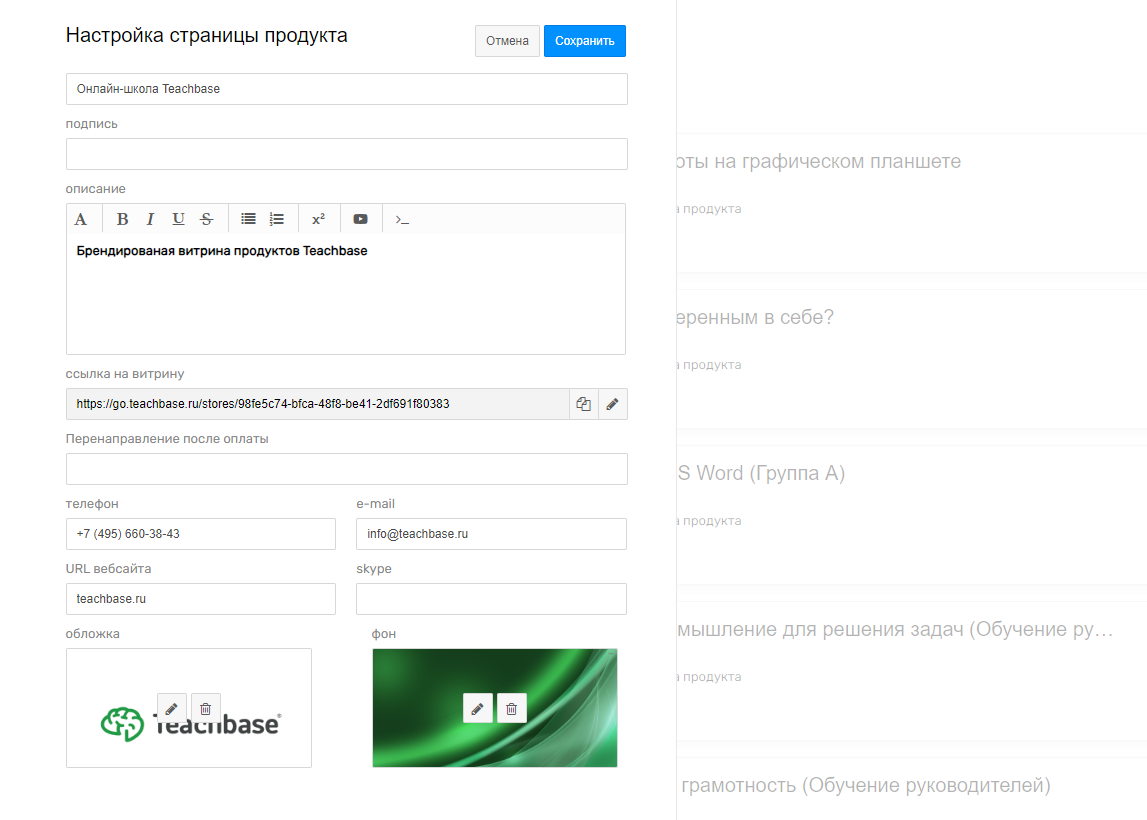Toggle superscript formatting
Screen dimensions: 1147x820
[318, 219]
